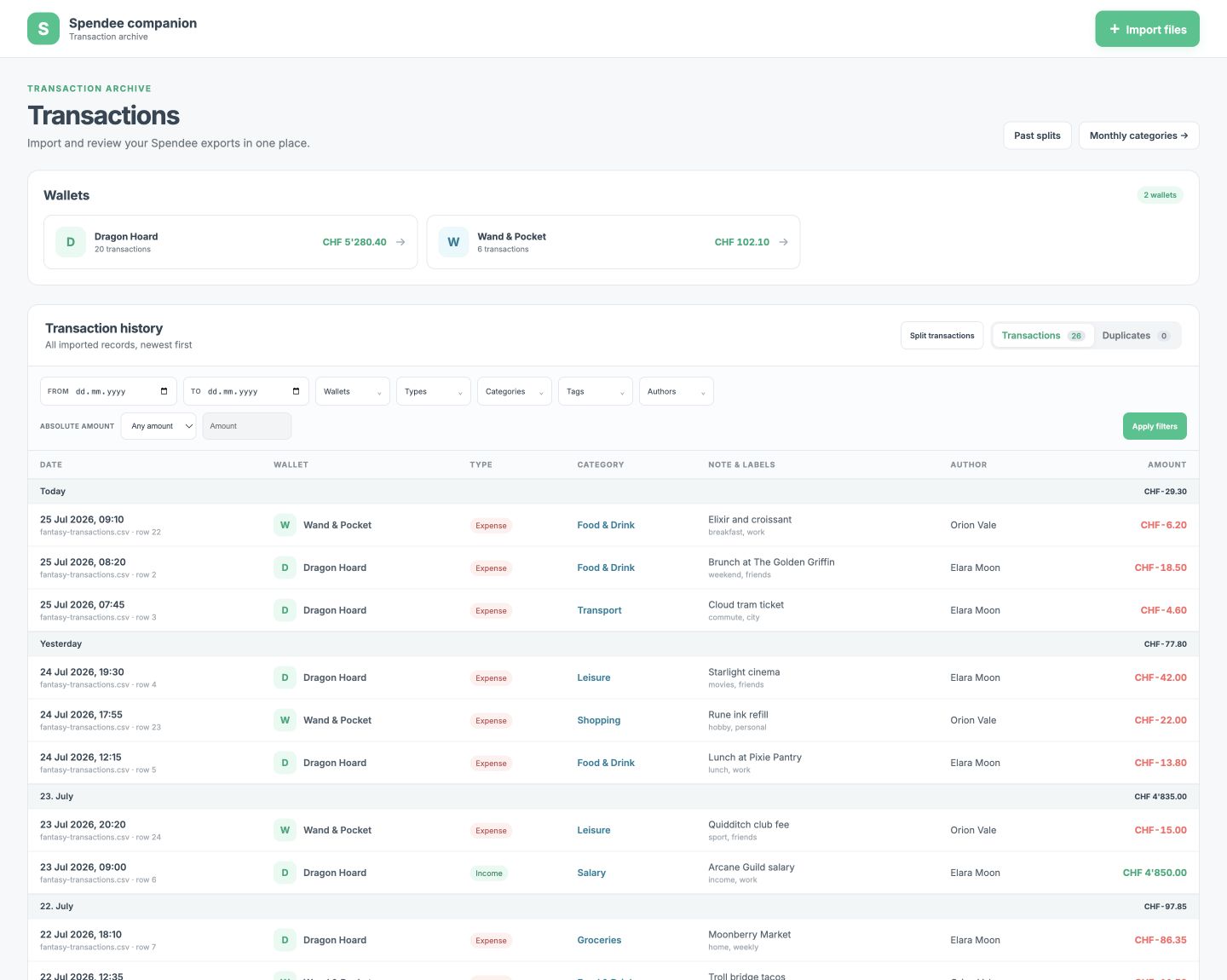Screen dimensions: 1227x980
Task: Open the Dragon Hoard wallet card
Action: click(230, 242)
